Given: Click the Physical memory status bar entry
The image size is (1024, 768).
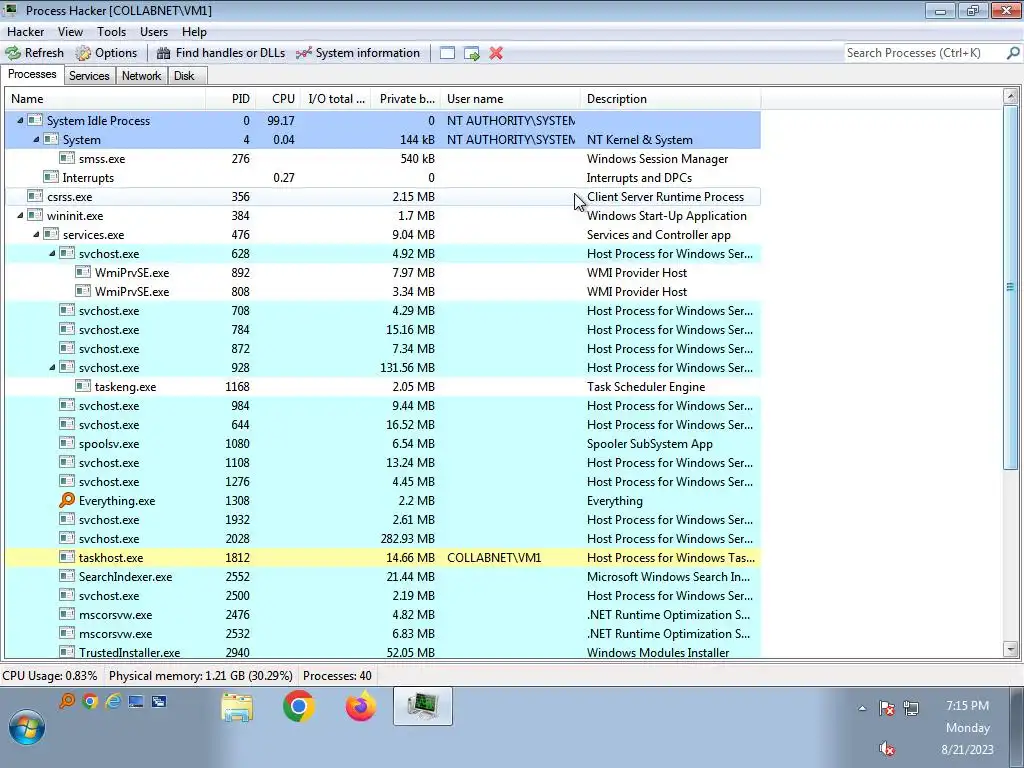Looking at the screenshot, I should (x=200, y=675).
